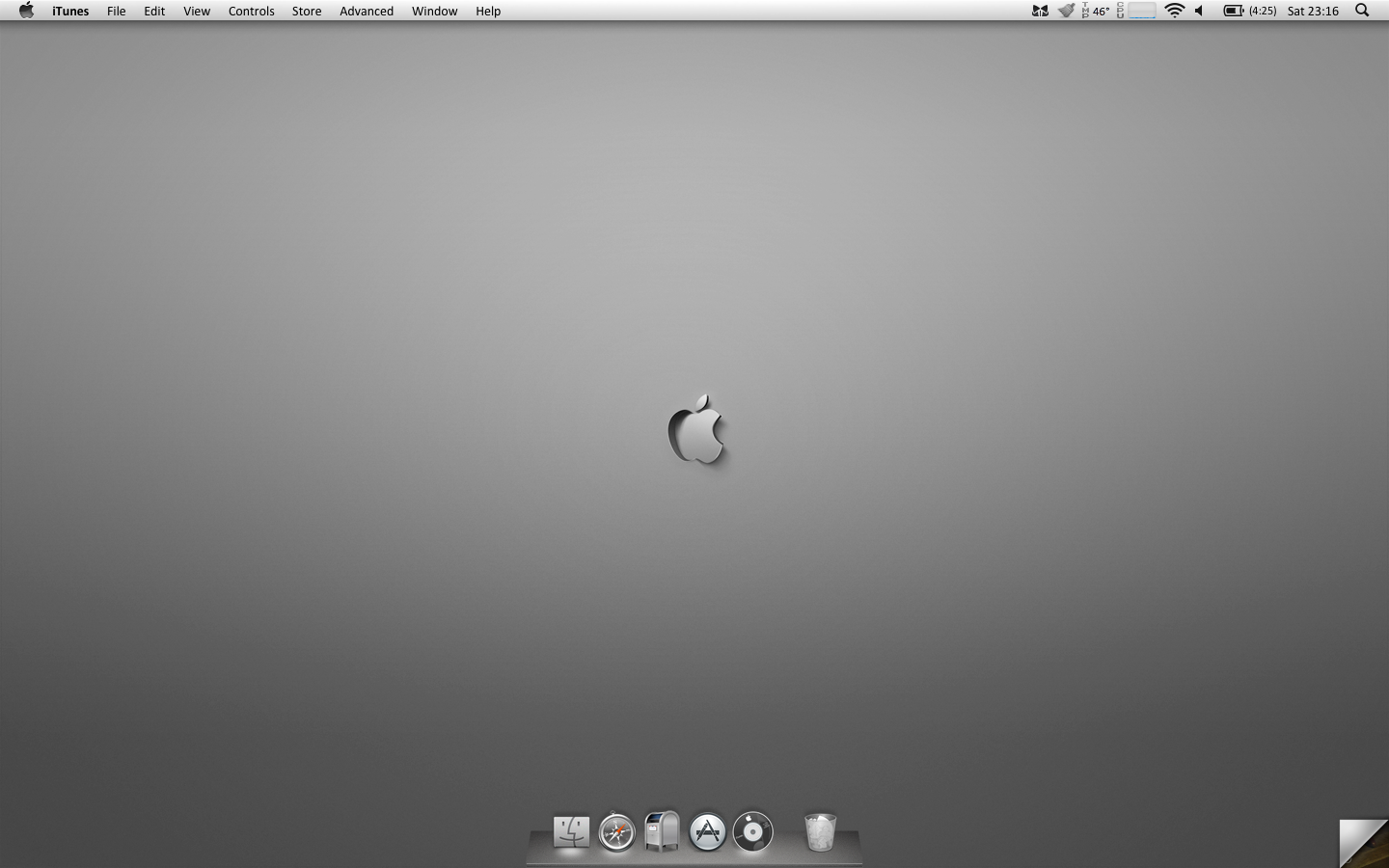Open Spotlight search magnifier
1389x868 pixels.
(1362, 11)
